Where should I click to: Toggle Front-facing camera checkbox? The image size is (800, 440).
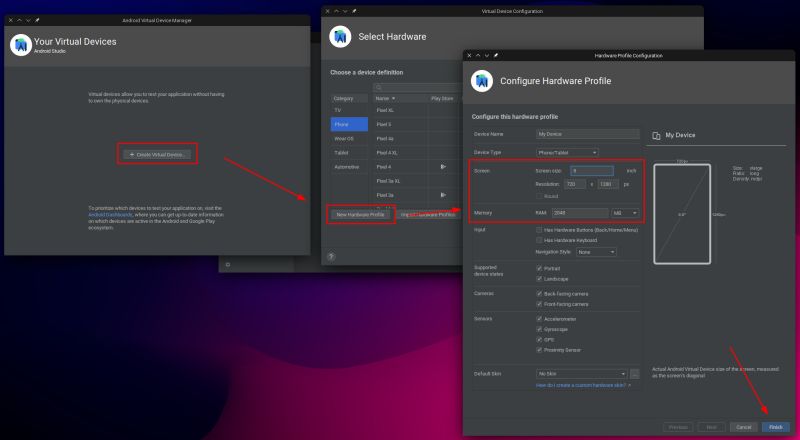pos(539,304)
